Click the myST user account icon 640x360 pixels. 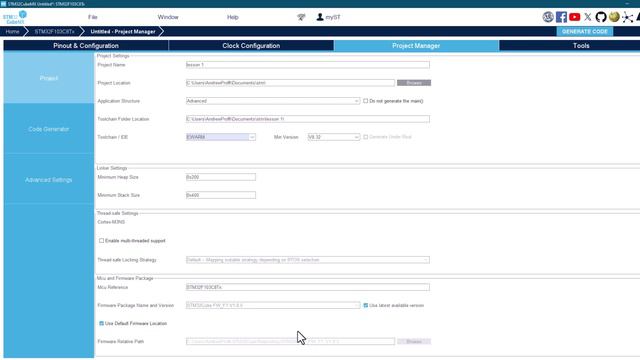point(320,17)
